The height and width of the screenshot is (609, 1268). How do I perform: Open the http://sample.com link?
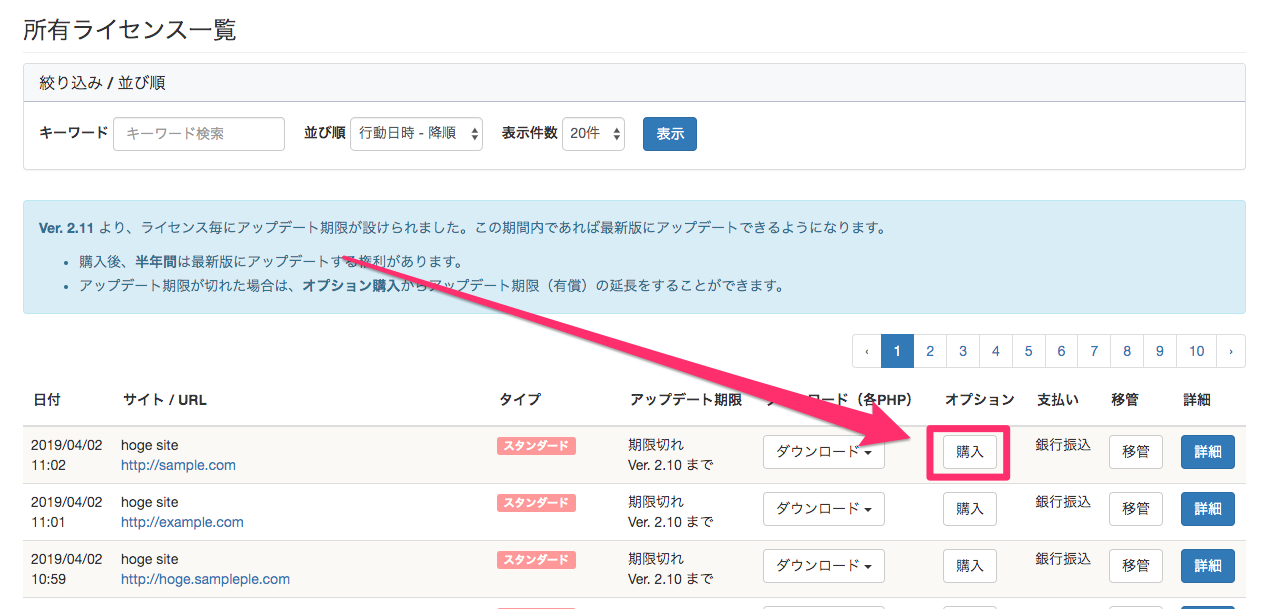(x=178, y=465)
